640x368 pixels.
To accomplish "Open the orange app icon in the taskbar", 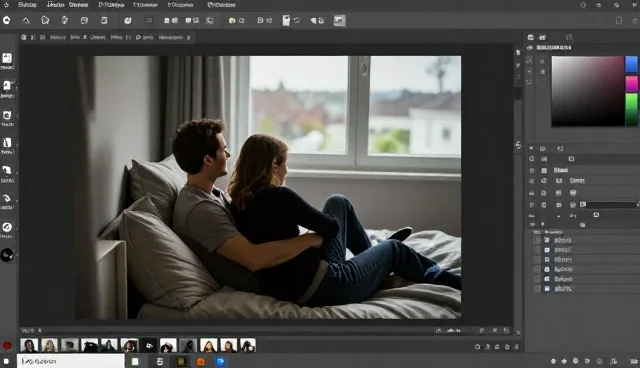I will point(200,361).
